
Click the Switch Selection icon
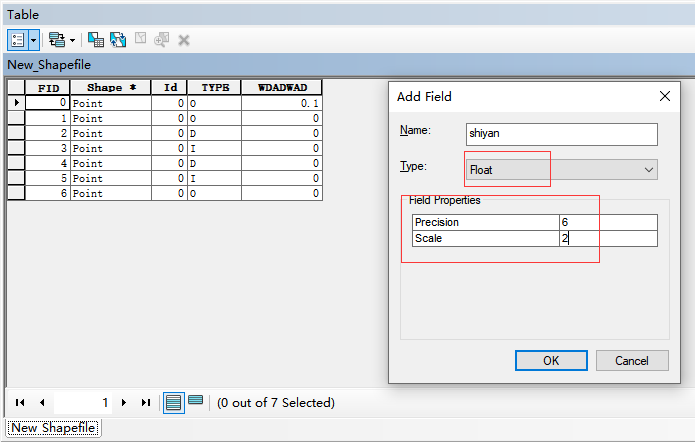coord(117,40)
